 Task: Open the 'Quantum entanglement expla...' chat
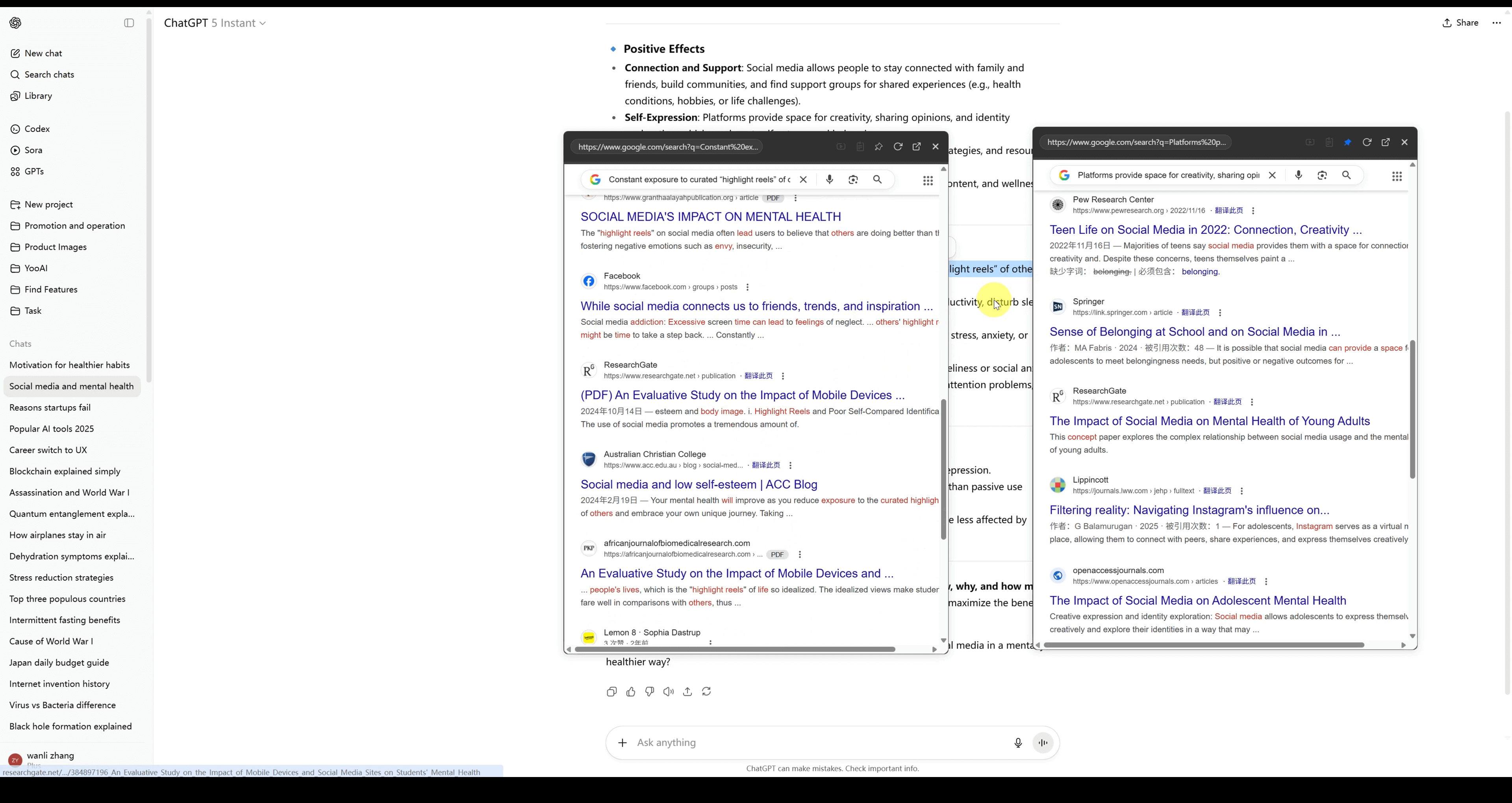click(72, 514)
